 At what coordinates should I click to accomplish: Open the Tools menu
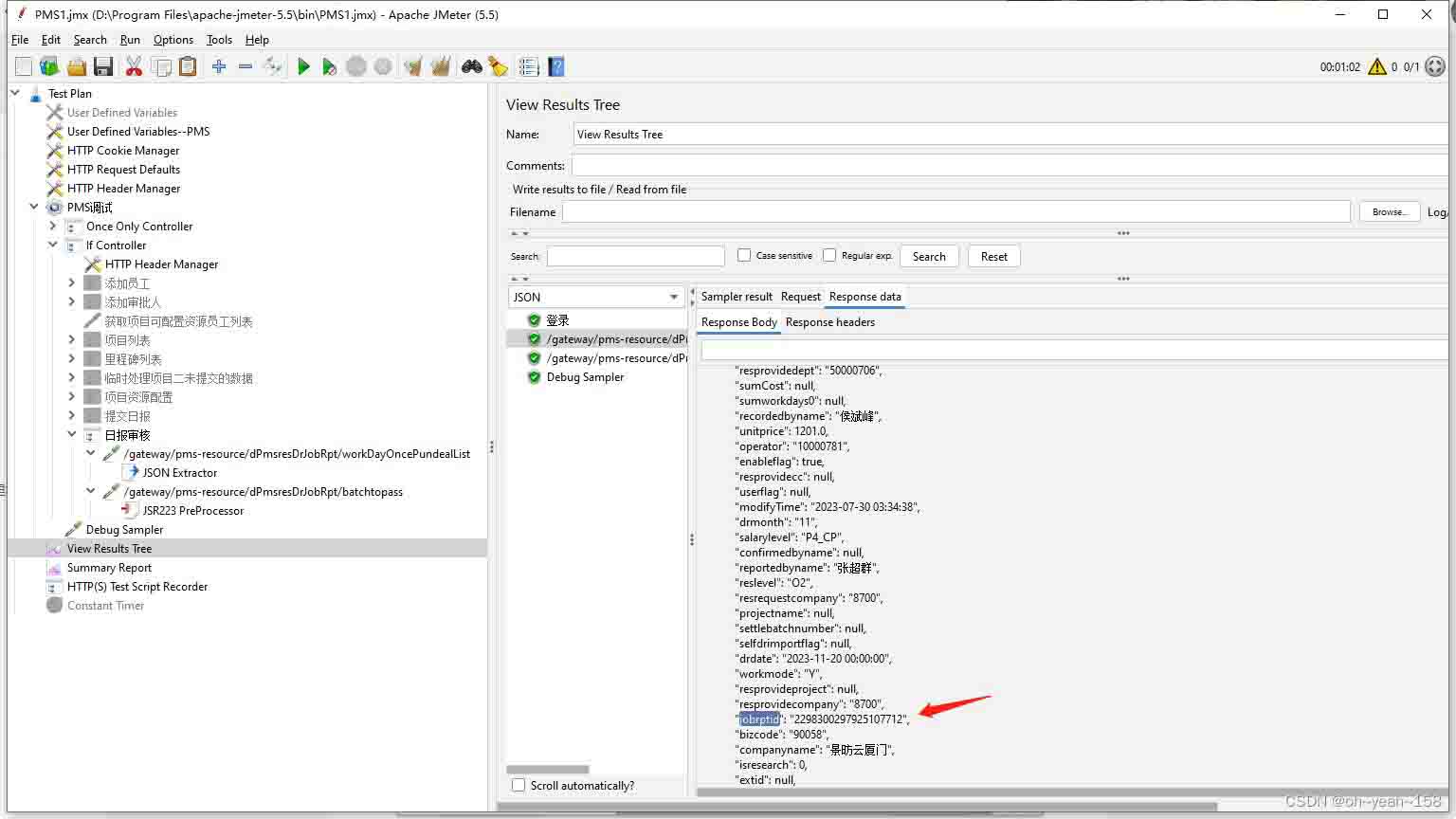(219, 40)
